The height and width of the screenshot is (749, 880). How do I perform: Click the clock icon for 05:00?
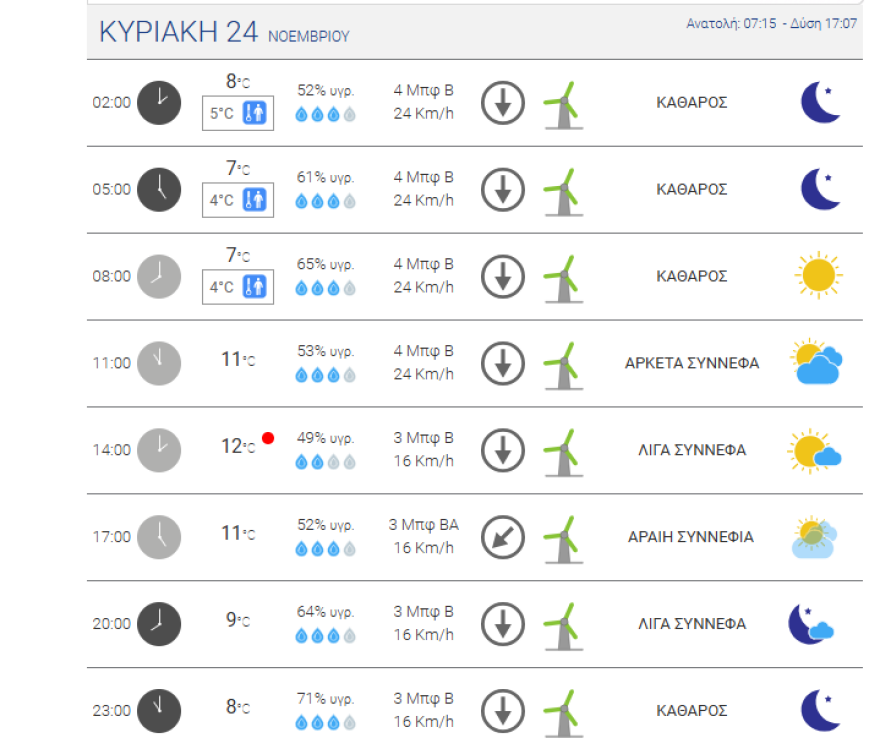point(158,189)
